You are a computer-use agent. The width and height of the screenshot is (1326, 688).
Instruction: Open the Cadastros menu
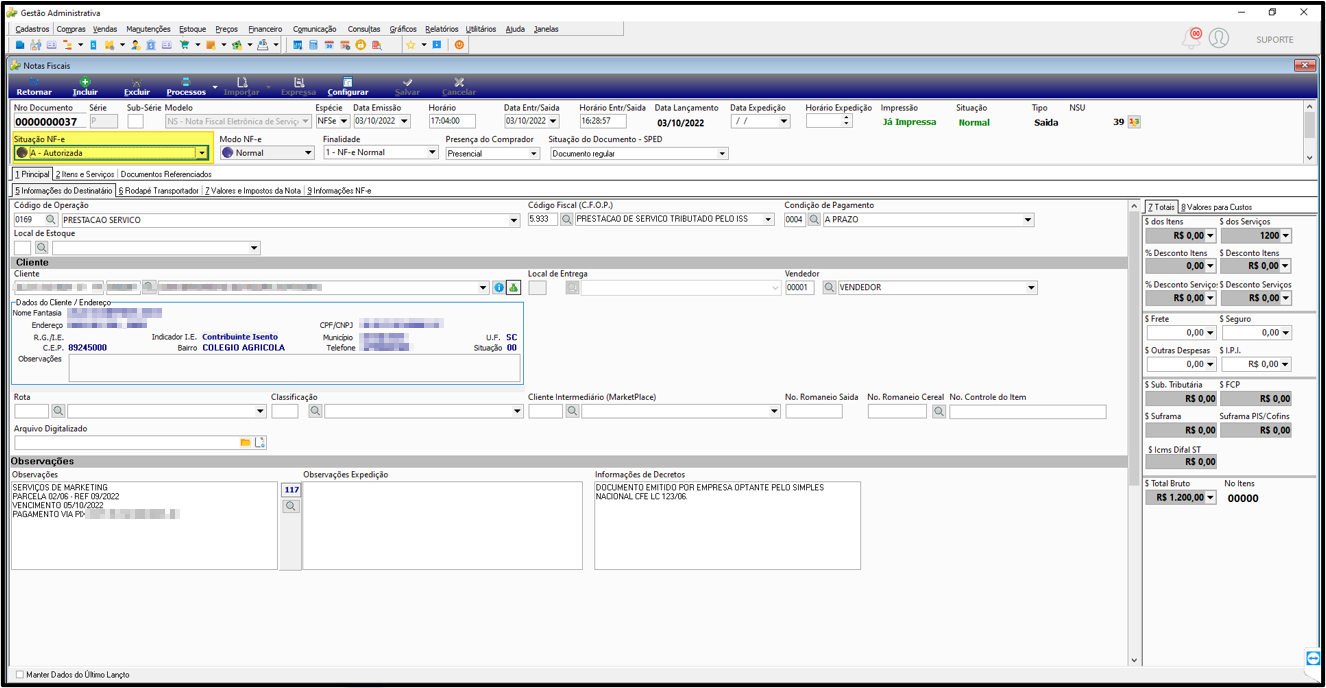(x=33, y=29)
